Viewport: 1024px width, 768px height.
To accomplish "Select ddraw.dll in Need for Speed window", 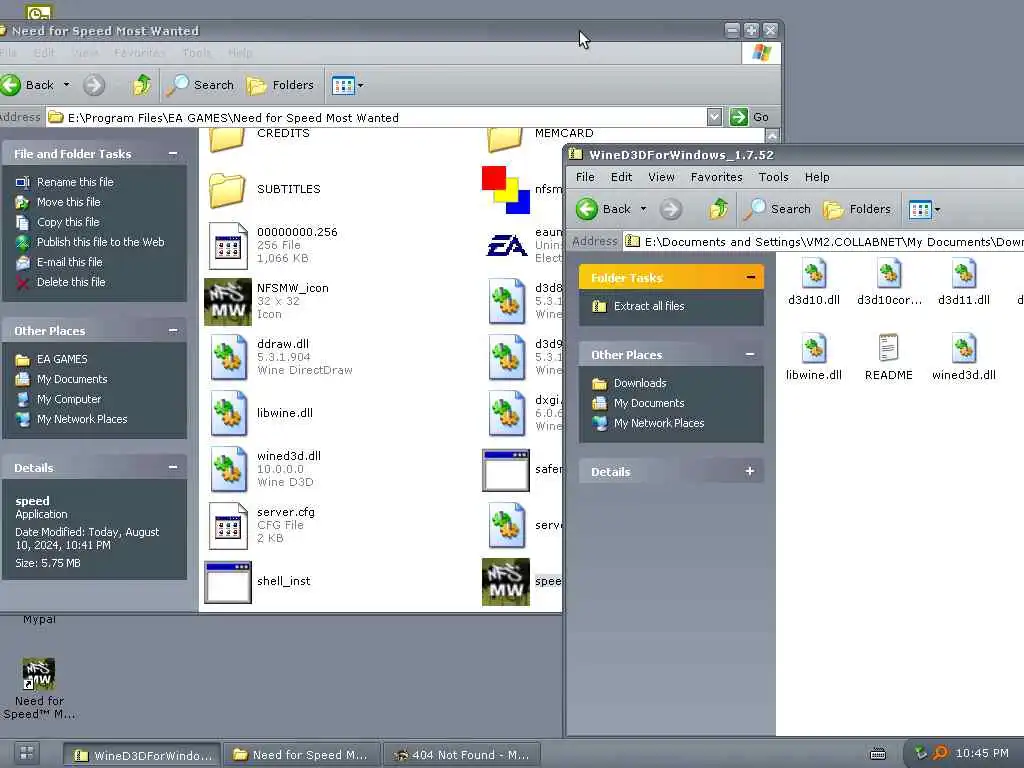I will (229, 358).
